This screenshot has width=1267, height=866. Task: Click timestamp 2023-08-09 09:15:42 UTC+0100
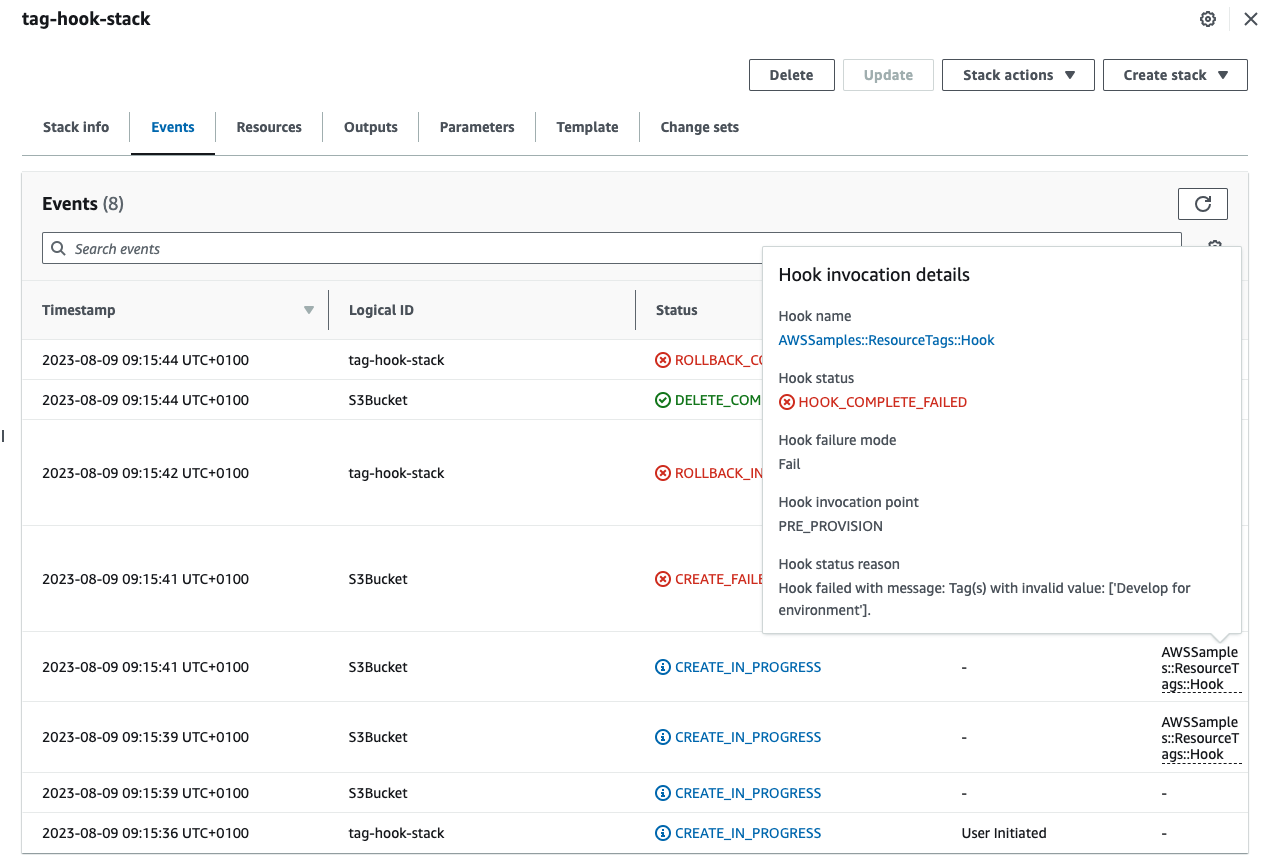click(145, 473)
